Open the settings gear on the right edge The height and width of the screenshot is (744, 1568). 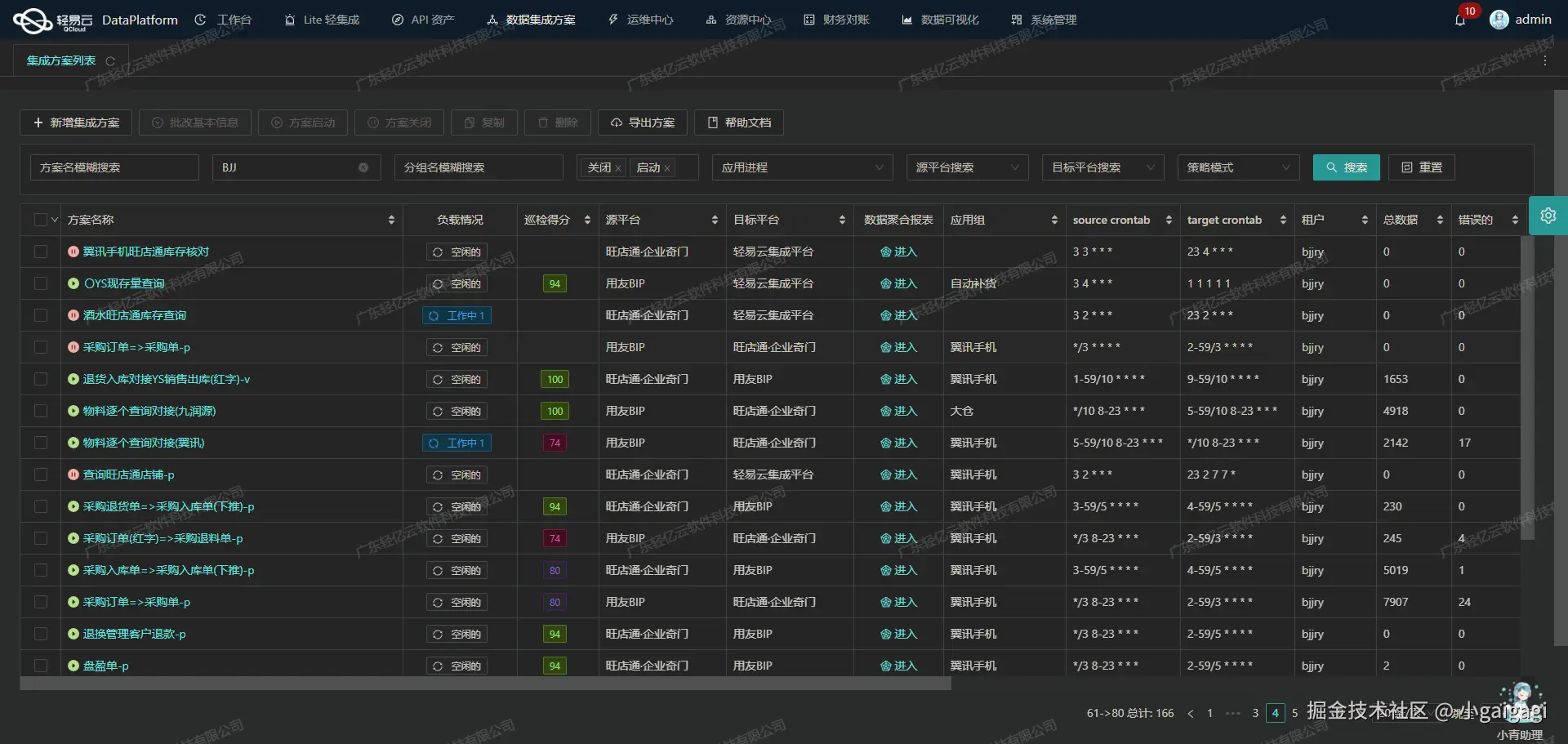[1548, 216]
